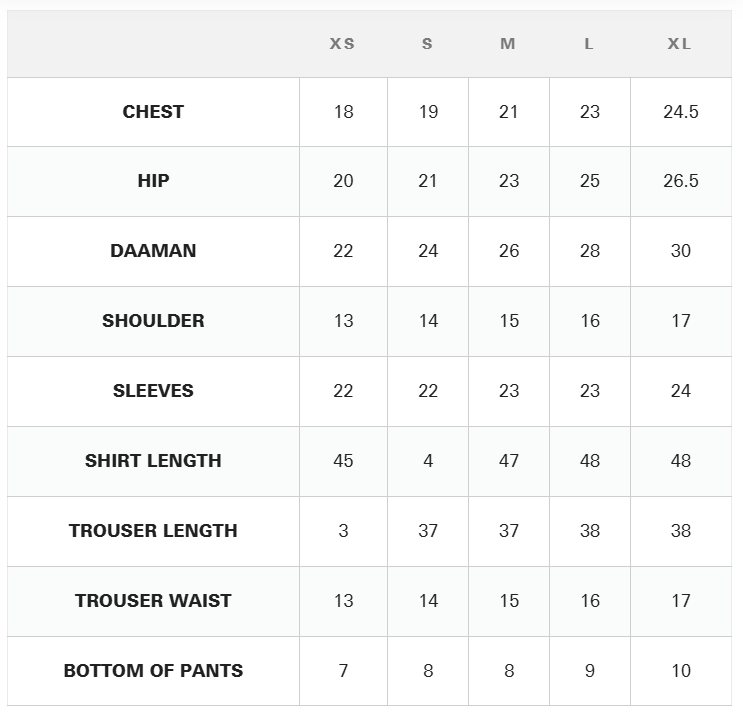The height and width of the screenshot is (716, 743).
Task: Click the L size column header
Action: click(589, 44)
